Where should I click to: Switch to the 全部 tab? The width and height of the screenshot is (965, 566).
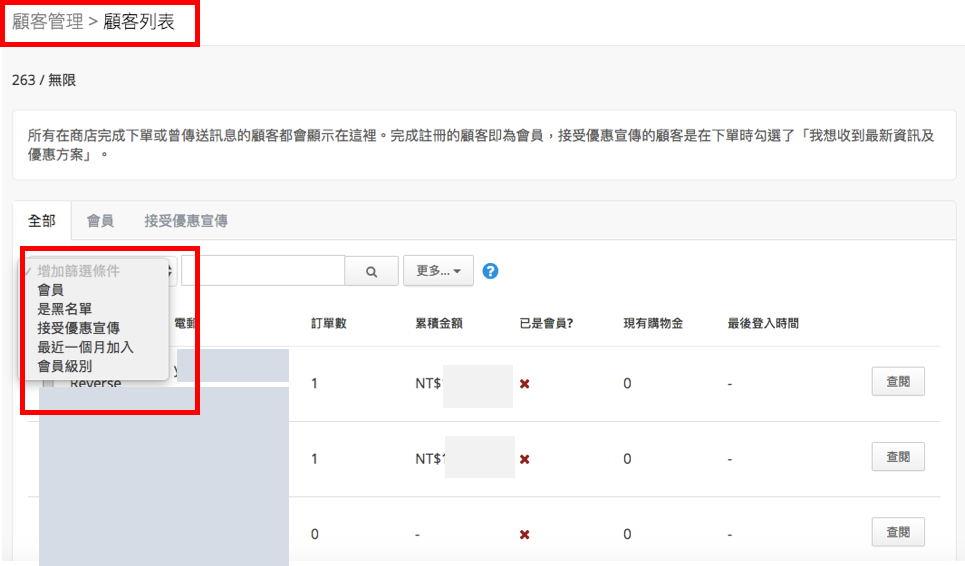coord(42,221)
